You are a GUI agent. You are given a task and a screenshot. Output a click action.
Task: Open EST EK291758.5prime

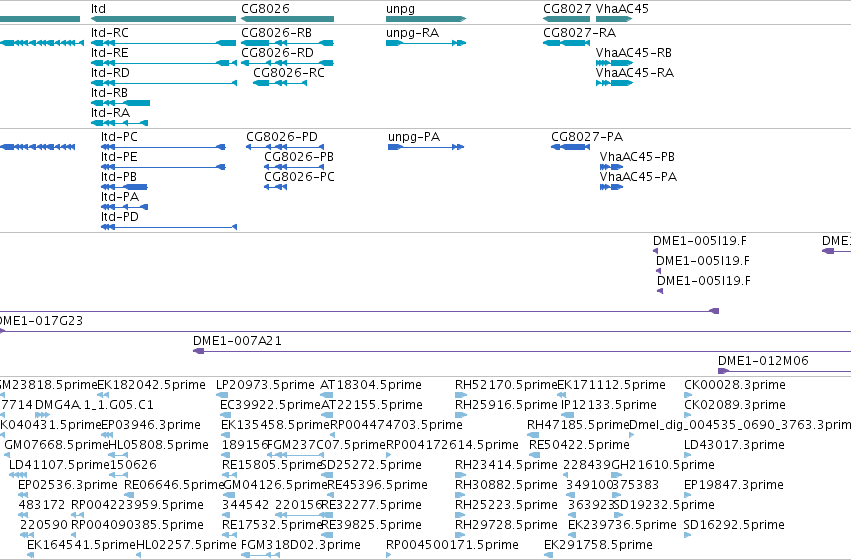(x=598, y=546)
